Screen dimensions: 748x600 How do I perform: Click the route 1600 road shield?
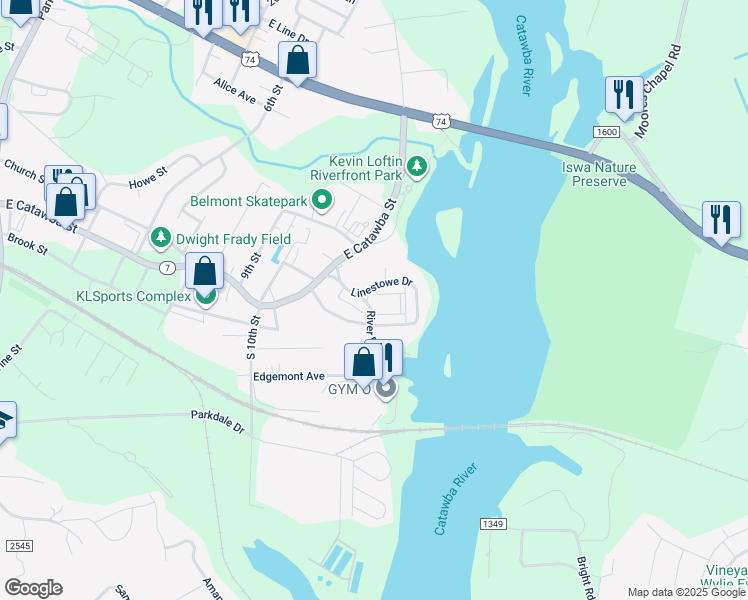pos(606,132)
